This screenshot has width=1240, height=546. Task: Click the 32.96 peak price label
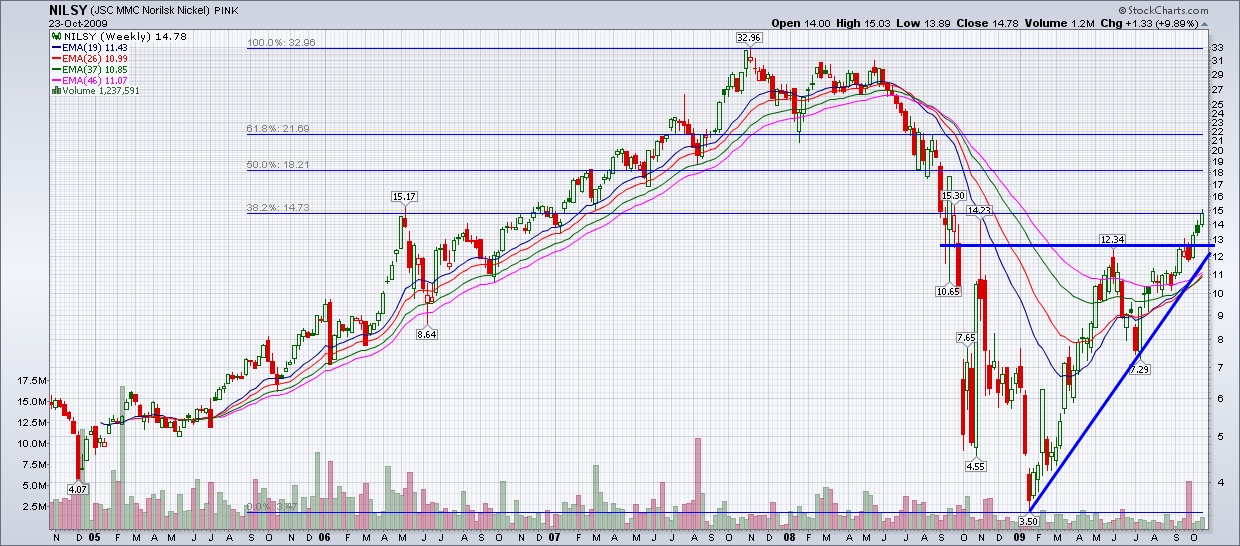[748, 38]
